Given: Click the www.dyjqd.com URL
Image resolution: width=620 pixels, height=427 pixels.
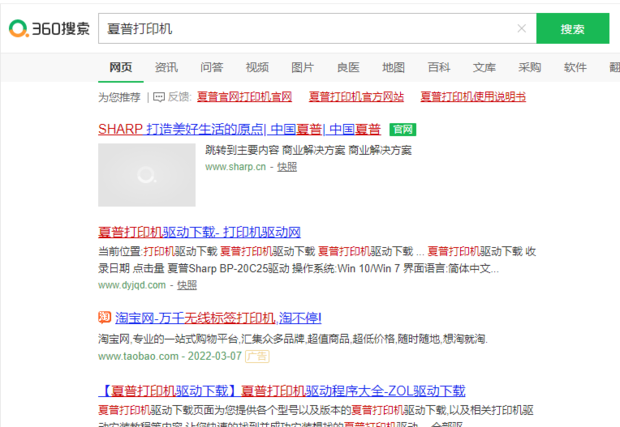Looking at the screenshot, I should [132, 285].
